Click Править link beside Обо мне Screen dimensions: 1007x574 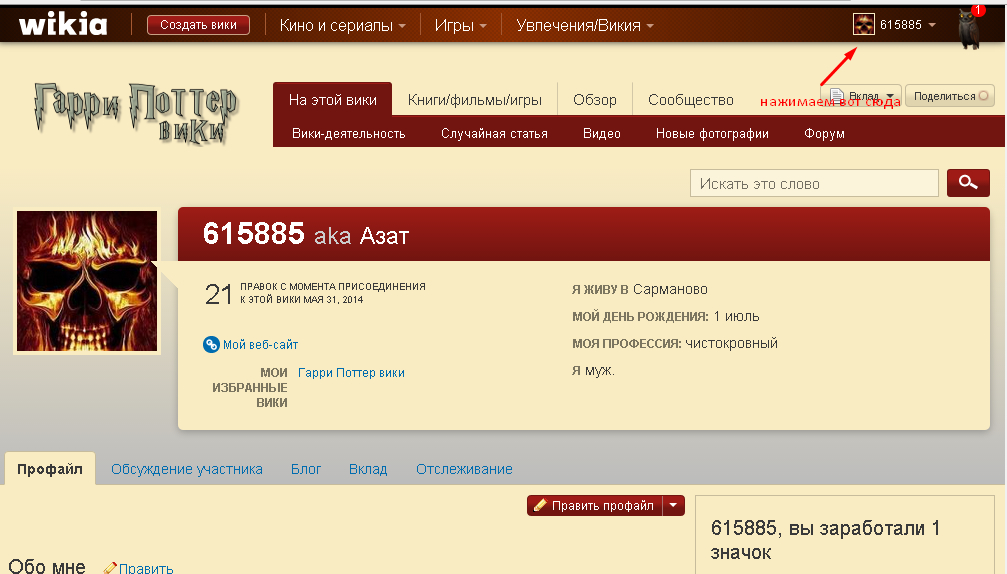(146, 568)
